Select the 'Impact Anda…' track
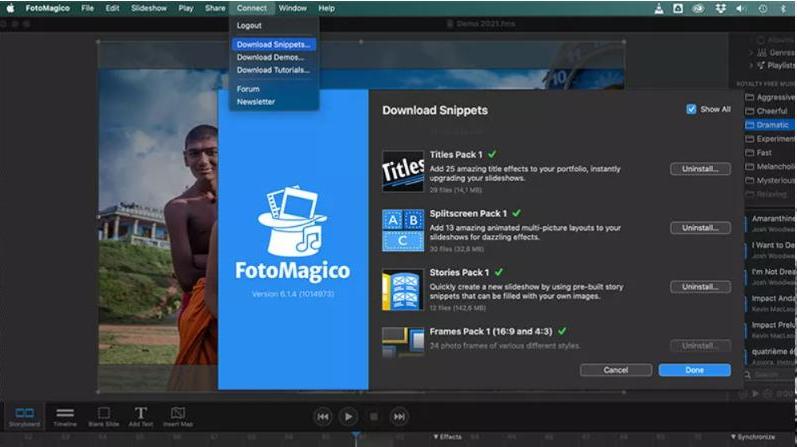This screenshot has width=797, height=447. click(x=772, y=303)
